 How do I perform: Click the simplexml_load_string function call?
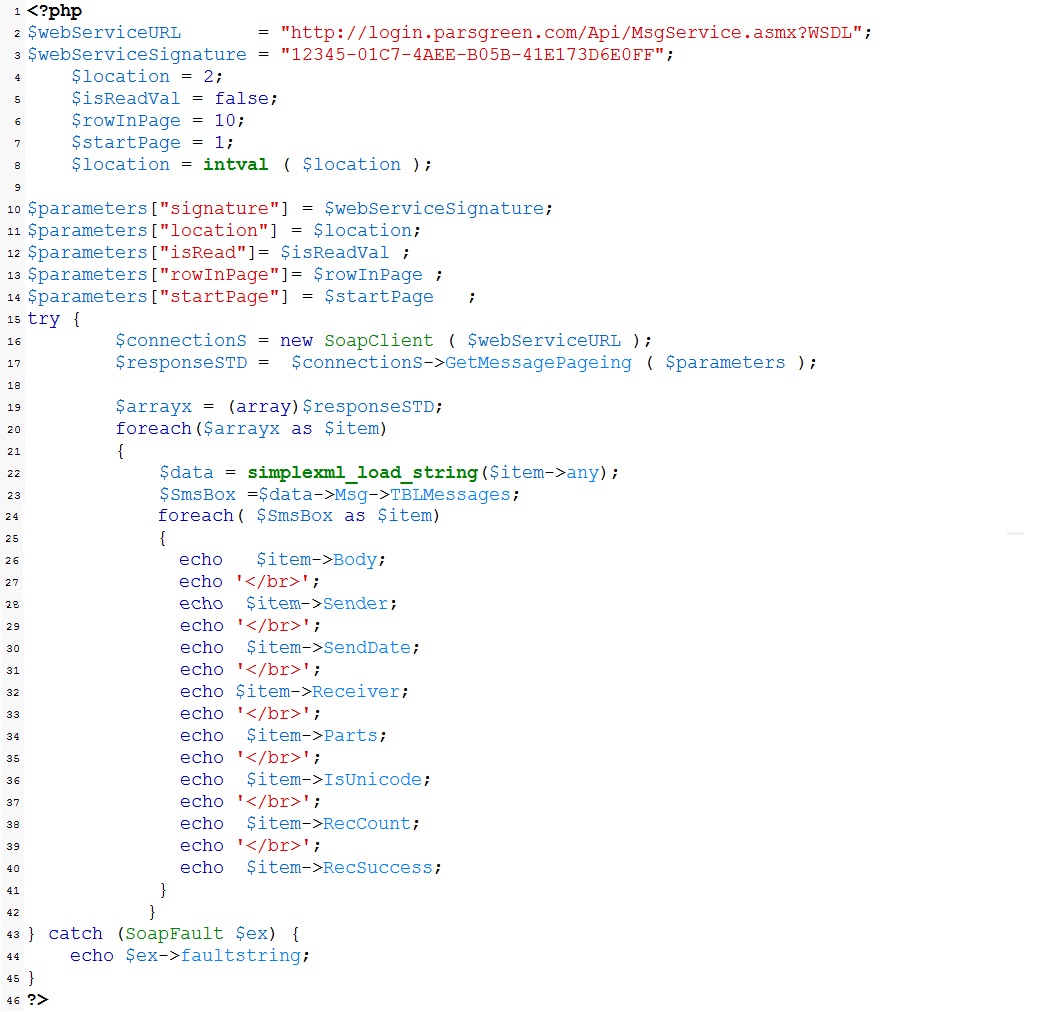(363, 473)
